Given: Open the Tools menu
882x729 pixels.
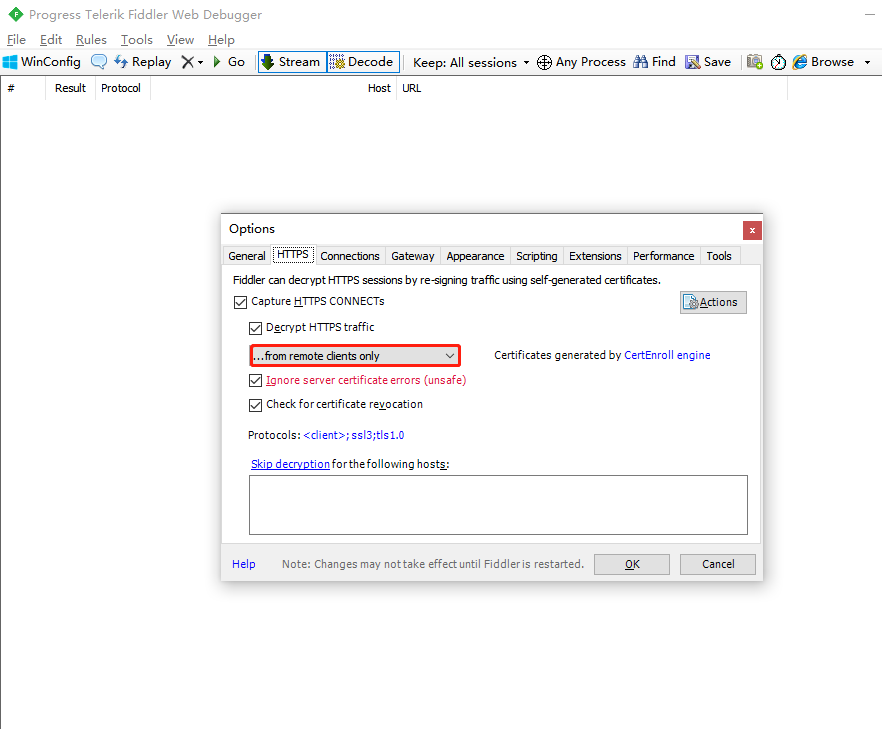Looking at the screenshot, I should [x=137, y=39].
